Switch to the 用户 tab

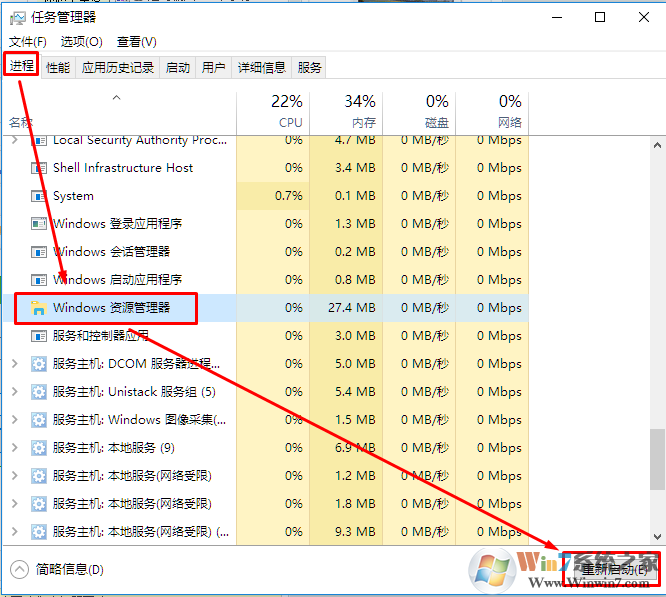[x=214, y=68]
